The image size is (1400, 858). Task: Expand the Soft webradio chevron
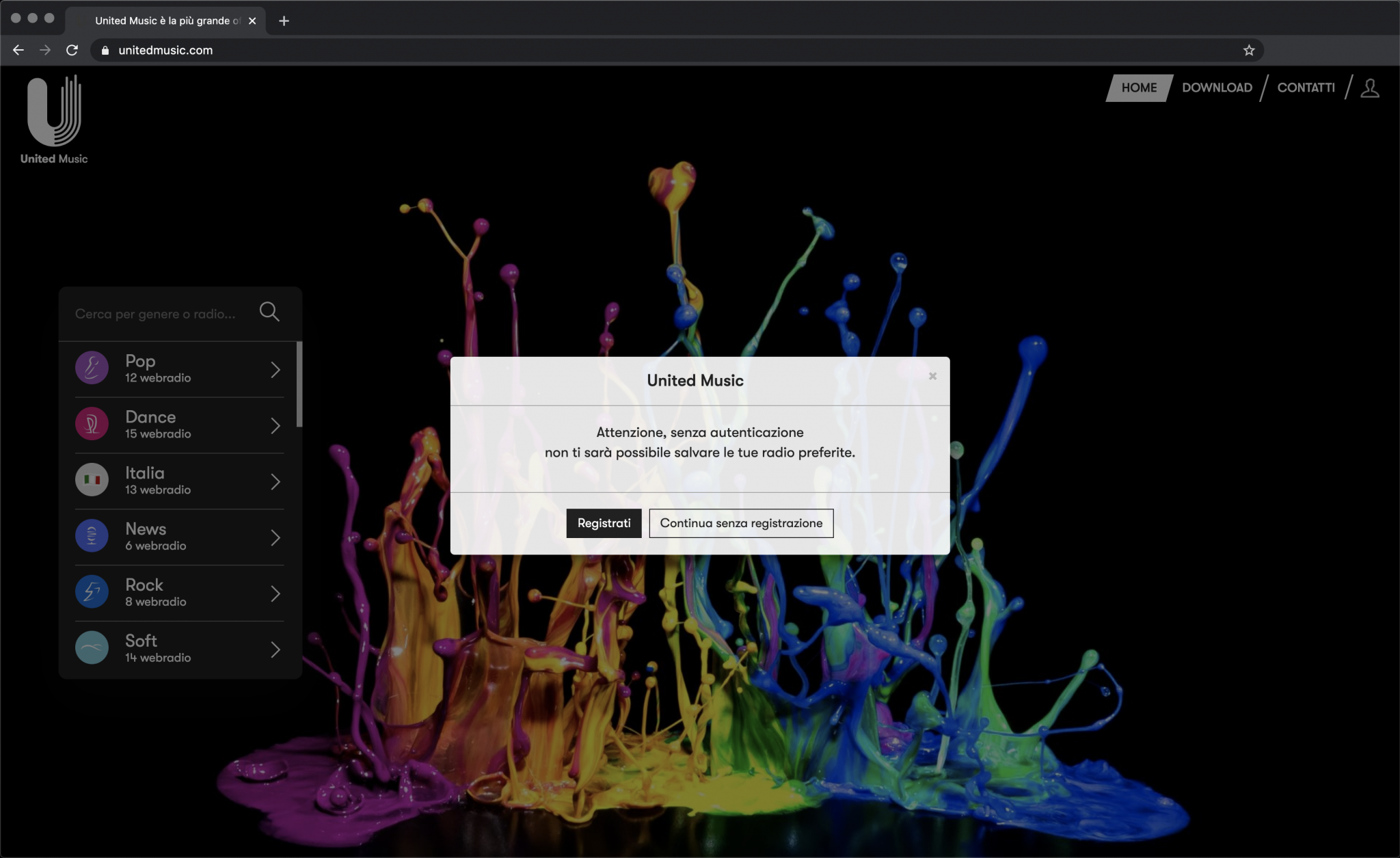click(275, 649)
